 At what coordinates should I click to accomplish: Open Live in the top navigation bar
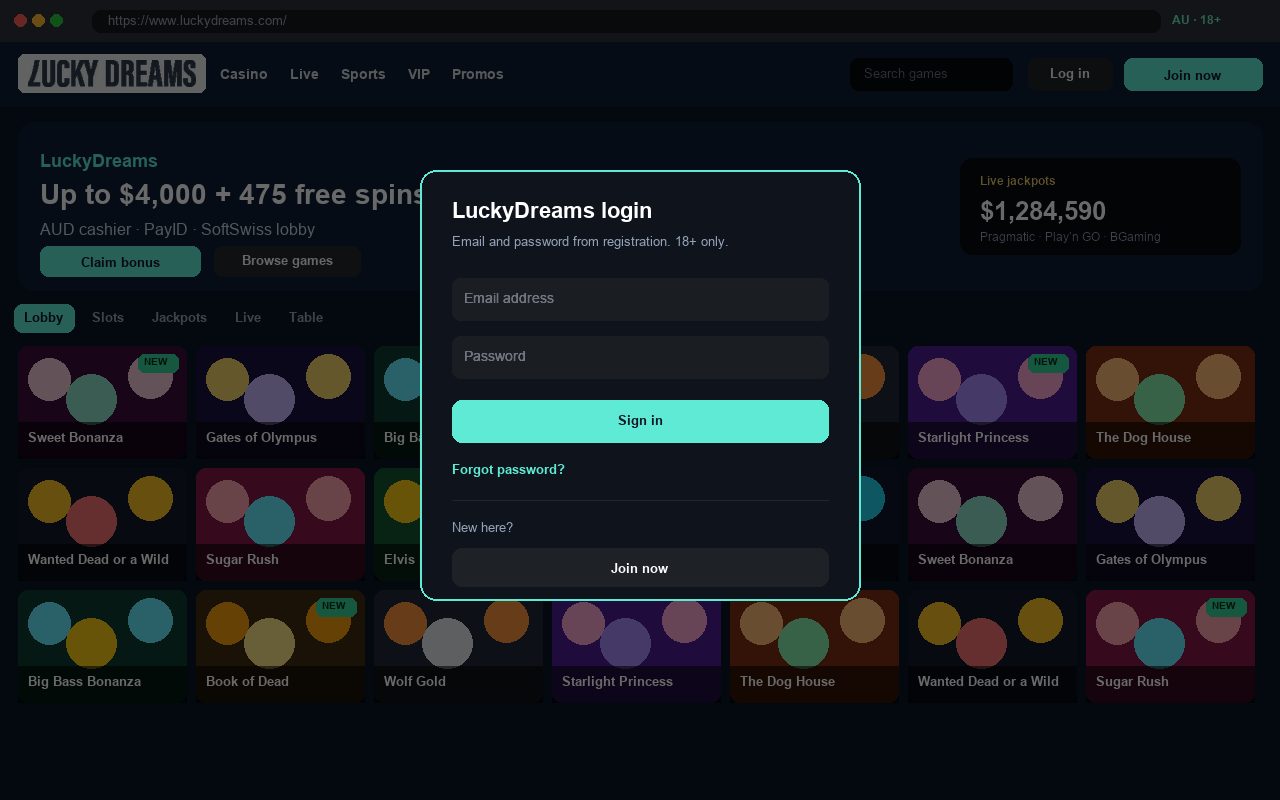pyautogui.click(x=304, y=74)
